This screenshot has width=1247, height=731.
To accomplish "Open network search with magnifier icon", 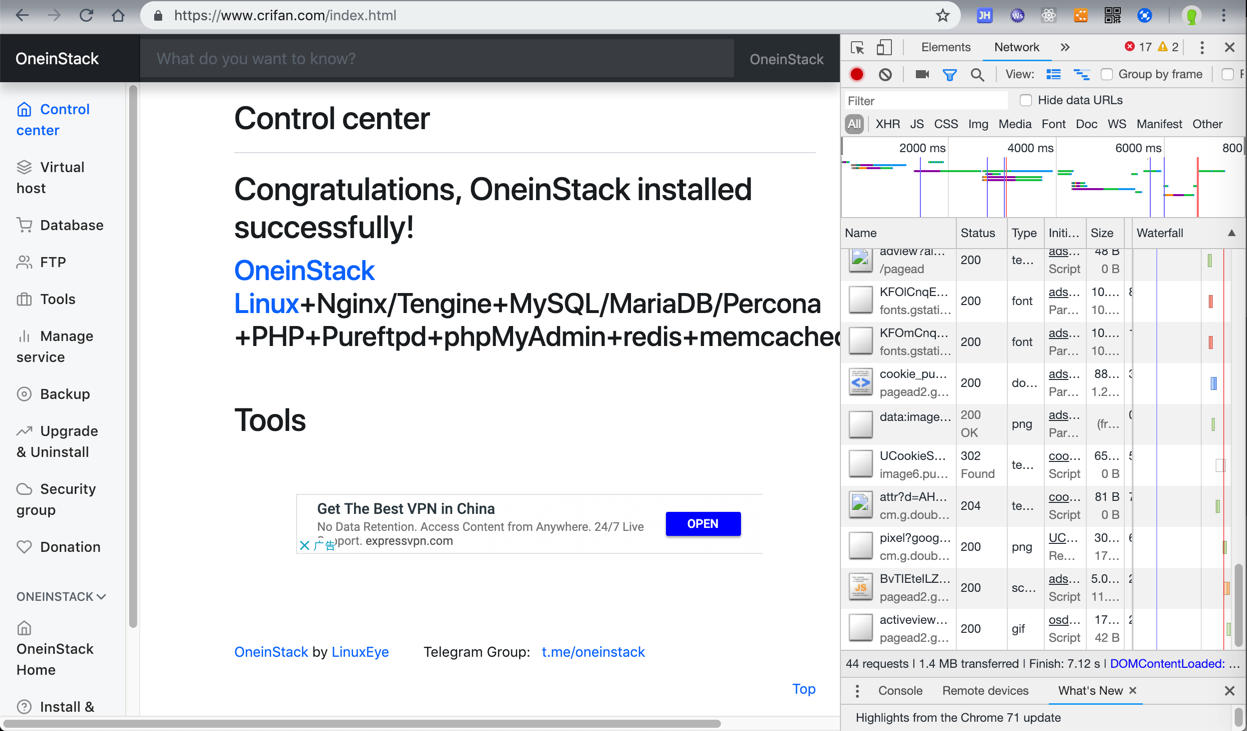I will 977,74.
